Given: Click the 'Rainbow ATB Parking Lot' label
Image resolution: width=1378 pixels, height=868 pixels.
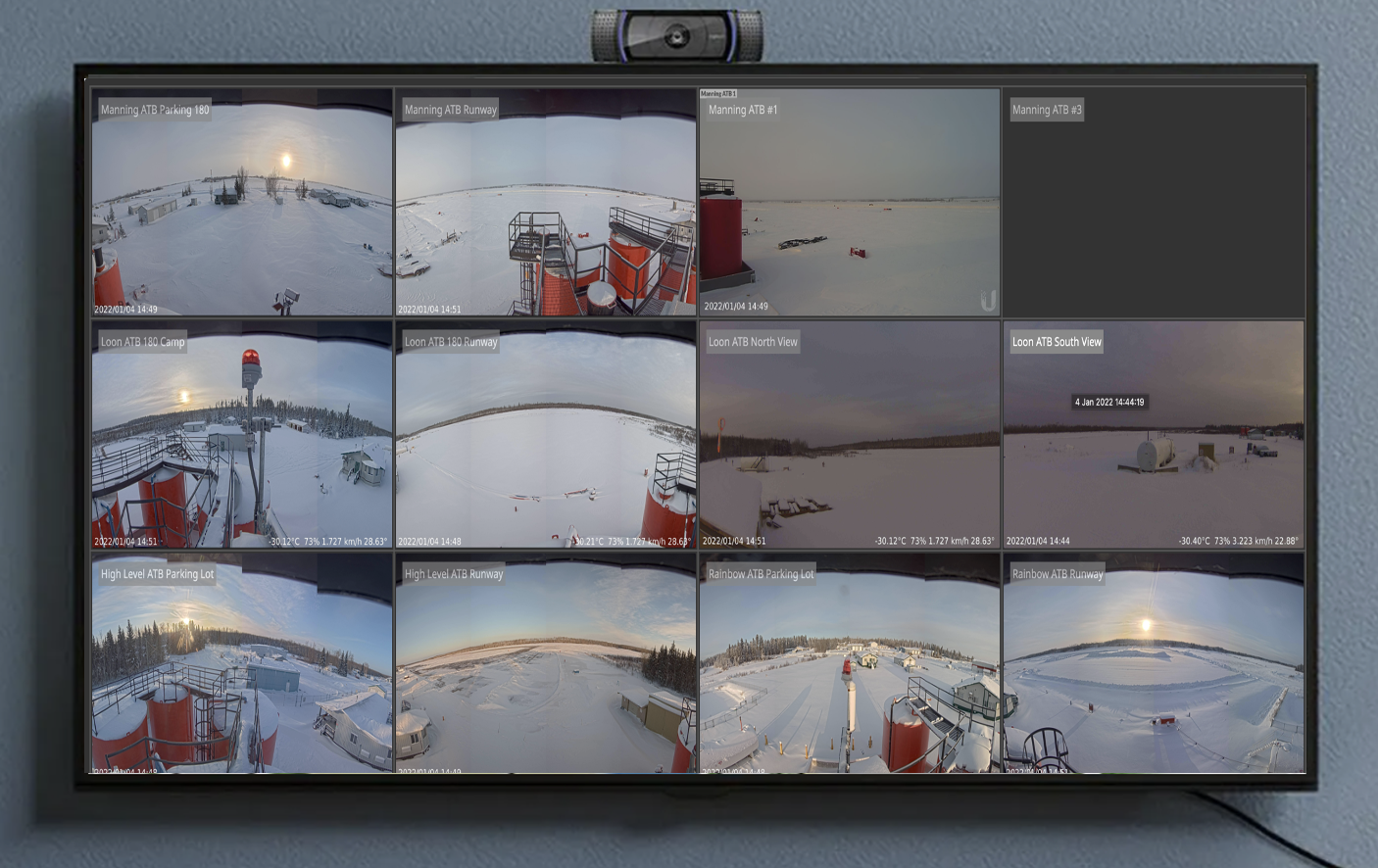Looking at the screenshot, I should 761,574.
